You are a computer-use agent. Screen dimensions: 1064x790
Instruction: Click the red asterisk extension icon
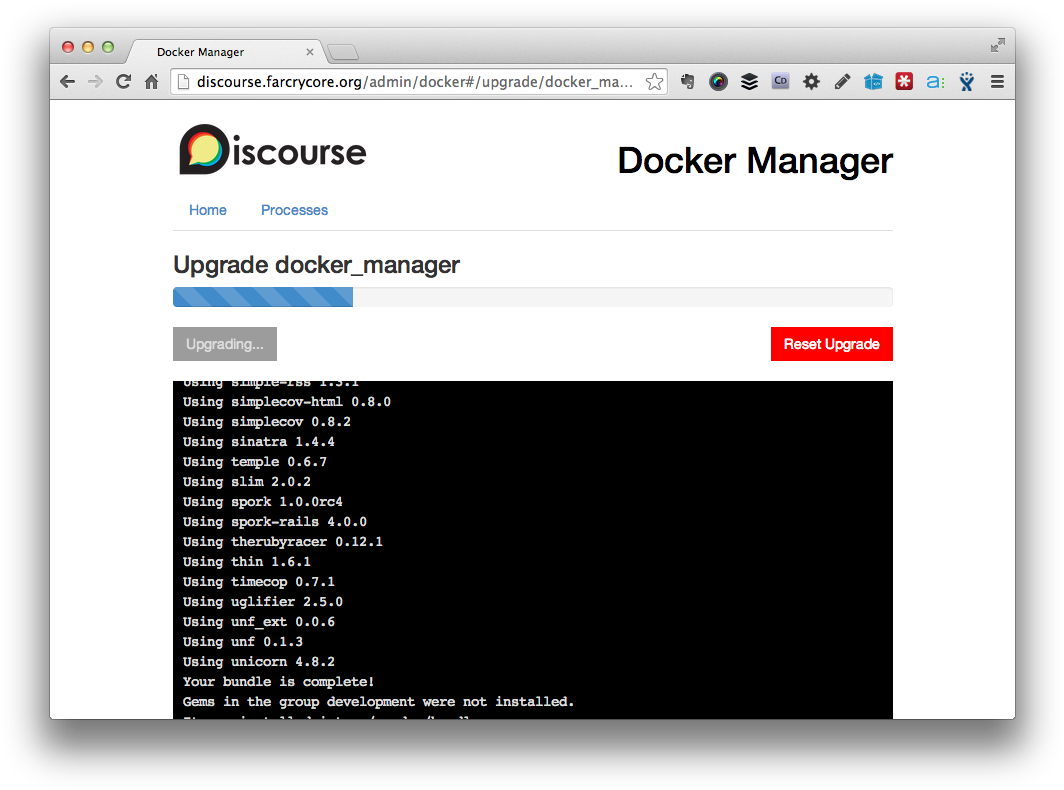point(904,81)
